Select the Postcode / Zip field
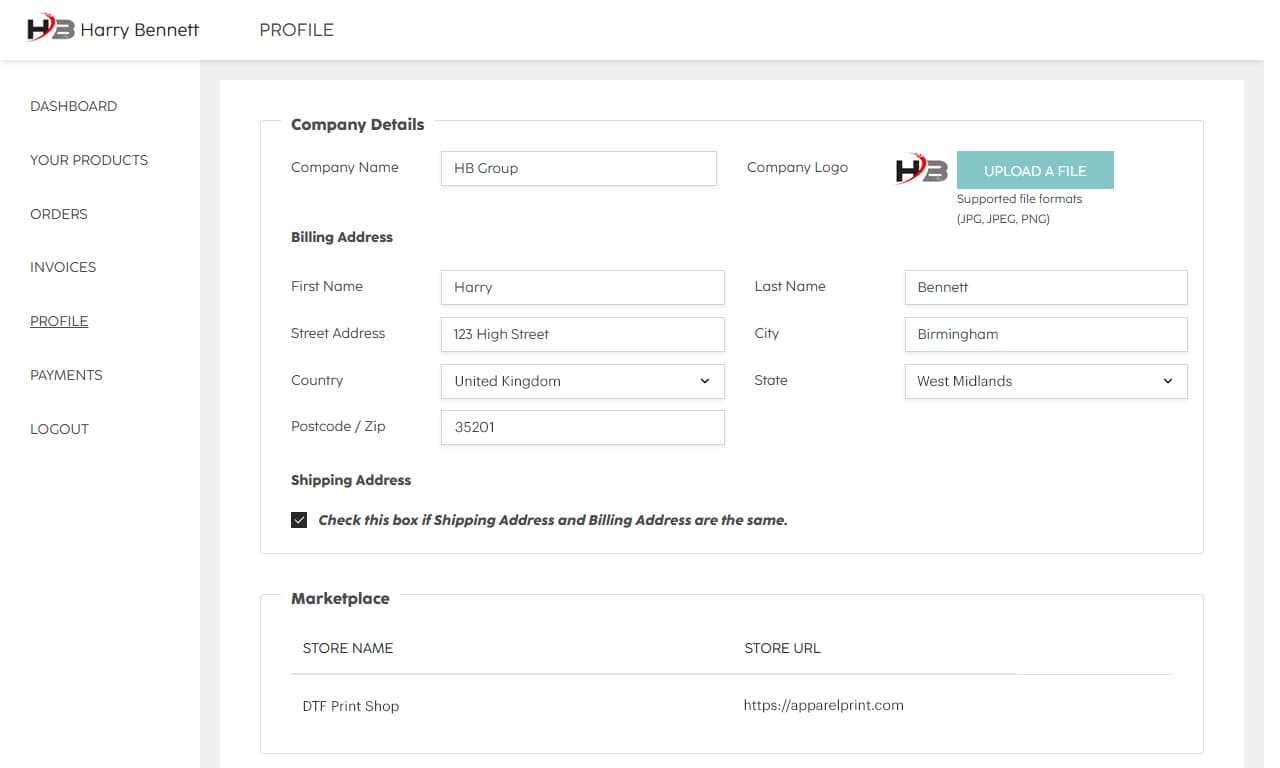 click(x=582, y=427)
